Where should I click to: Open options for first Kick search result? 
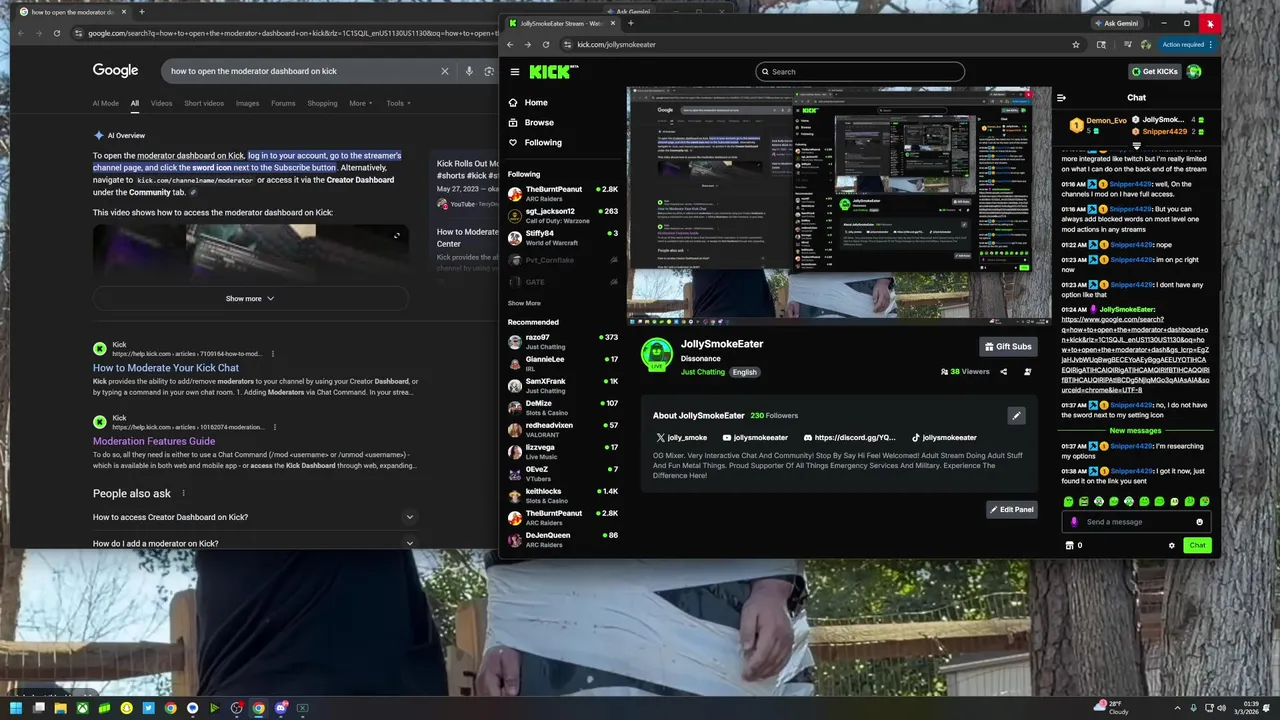[x=273, y=353]
